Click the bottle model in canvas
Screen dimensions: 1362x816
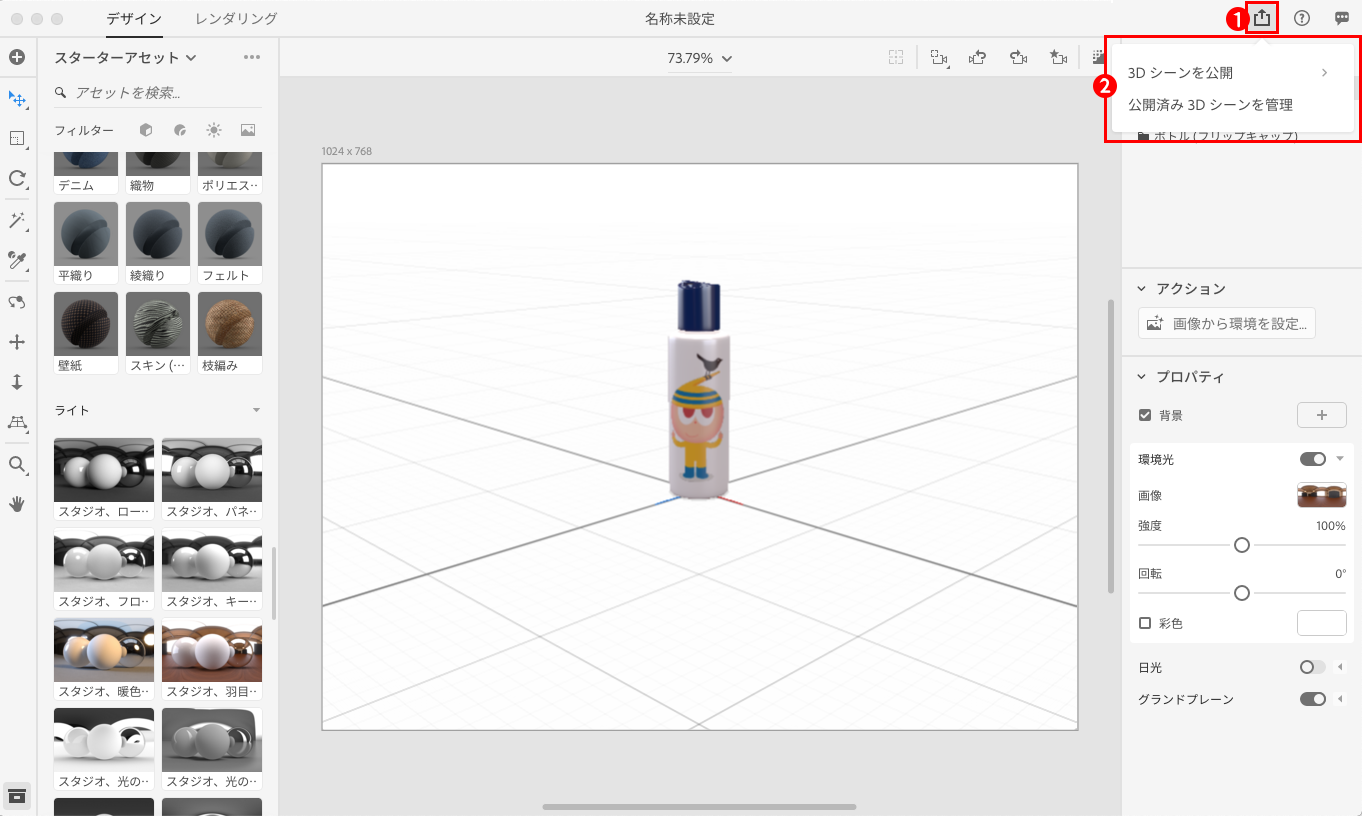click(699, 390)
